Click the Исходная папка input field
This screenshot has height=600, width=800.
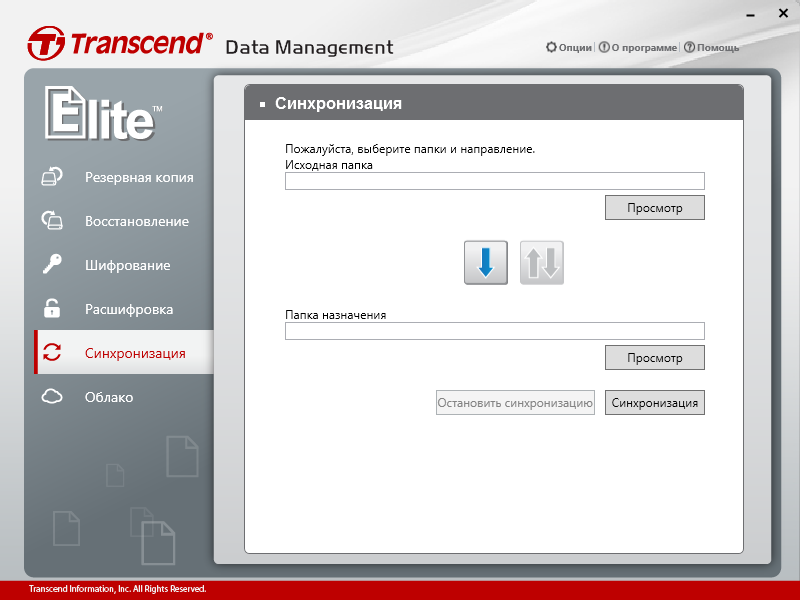click(495, 181)
